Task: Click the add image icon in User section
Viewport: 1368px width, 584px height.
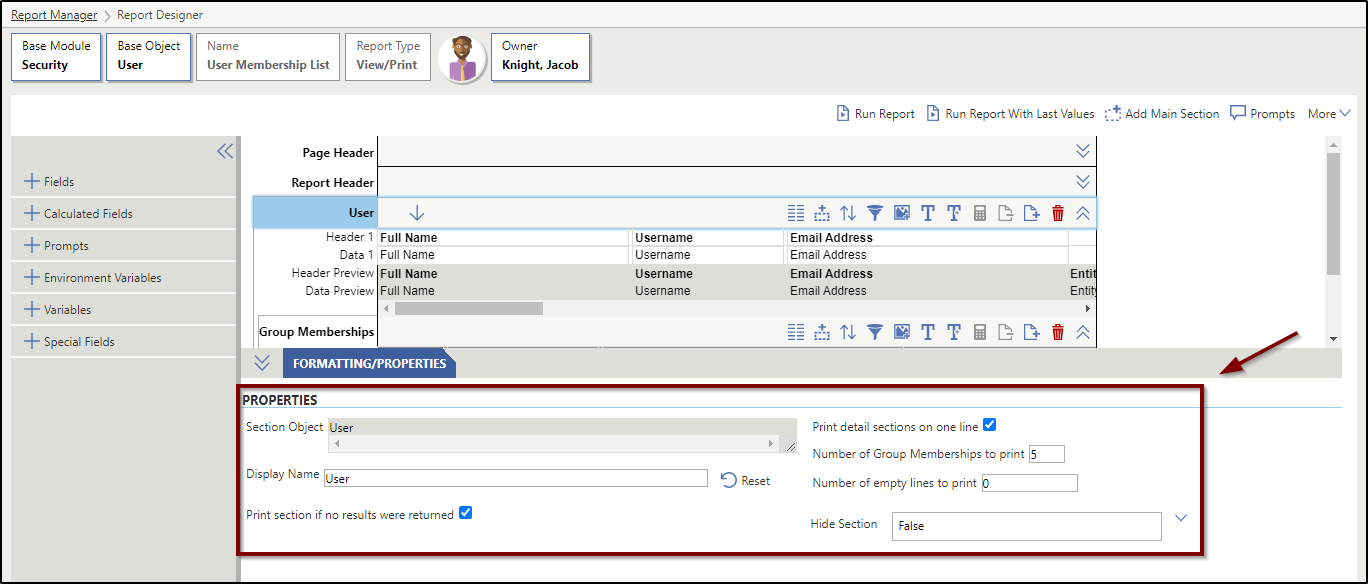Action: 902,213
